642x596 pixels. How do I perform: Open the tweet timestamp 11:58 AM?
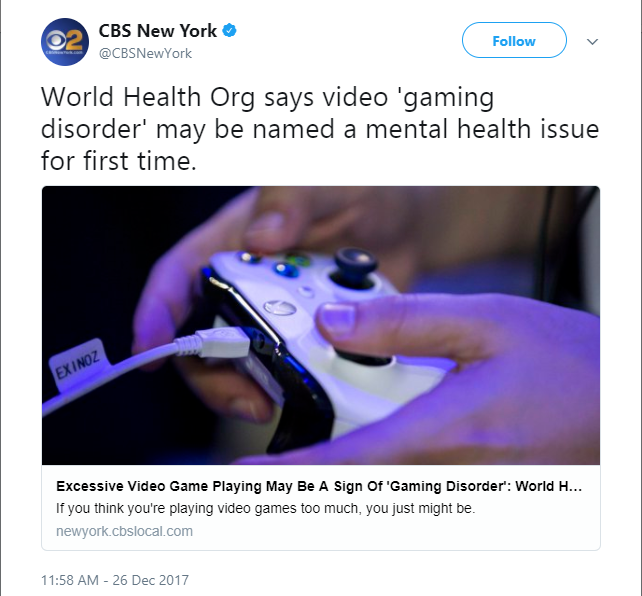(x=70, y=580)
